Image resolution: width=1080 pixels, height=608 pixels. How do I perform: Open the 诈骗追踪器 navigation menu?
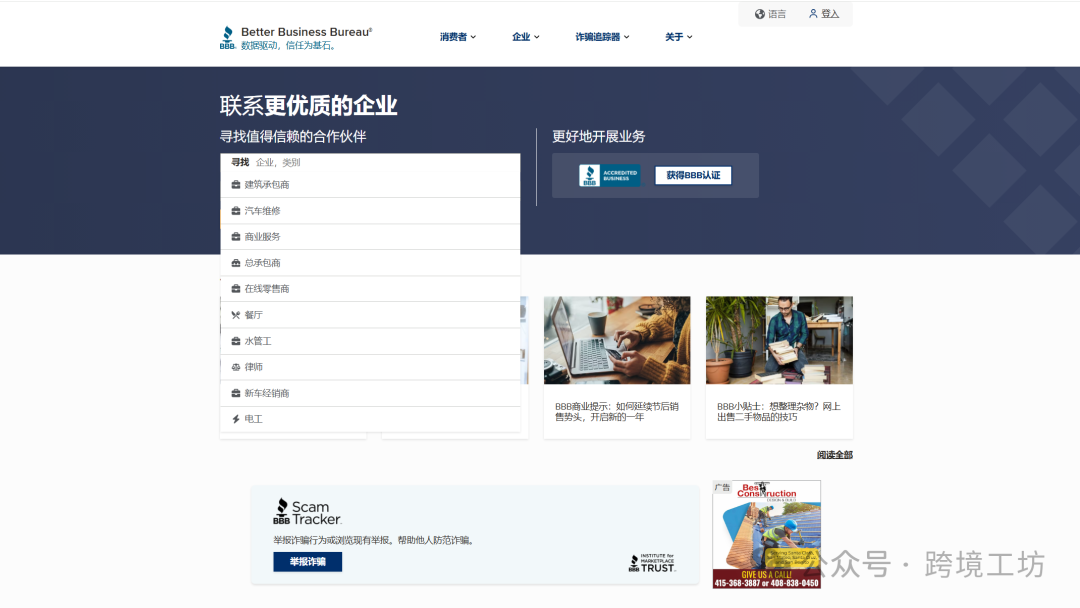(x=599, y=36)
